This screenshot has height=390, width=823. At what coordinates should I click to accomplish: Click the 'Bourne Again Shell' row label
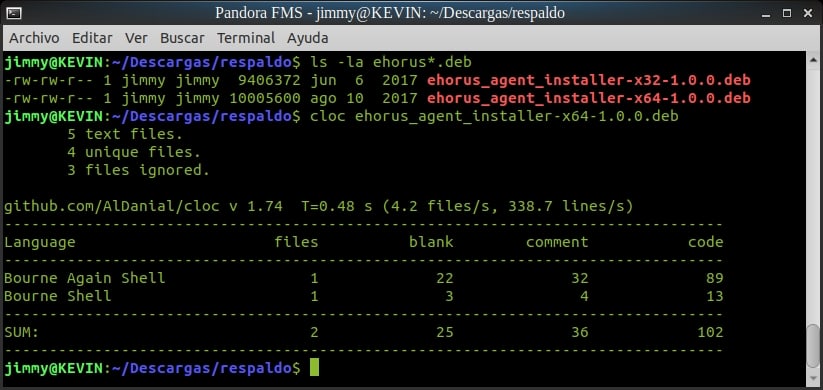click(x=85, y=278)
